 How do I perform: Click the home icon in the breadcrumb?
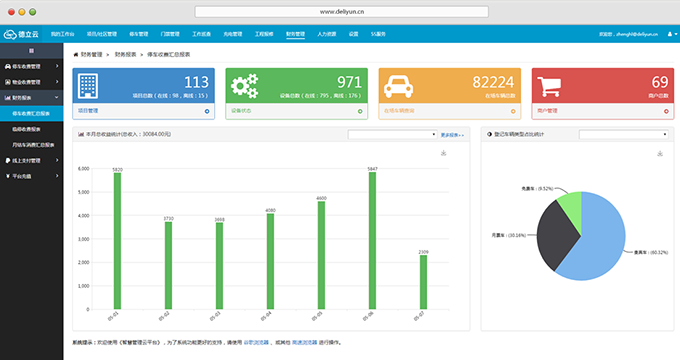[x=76, y=55]
